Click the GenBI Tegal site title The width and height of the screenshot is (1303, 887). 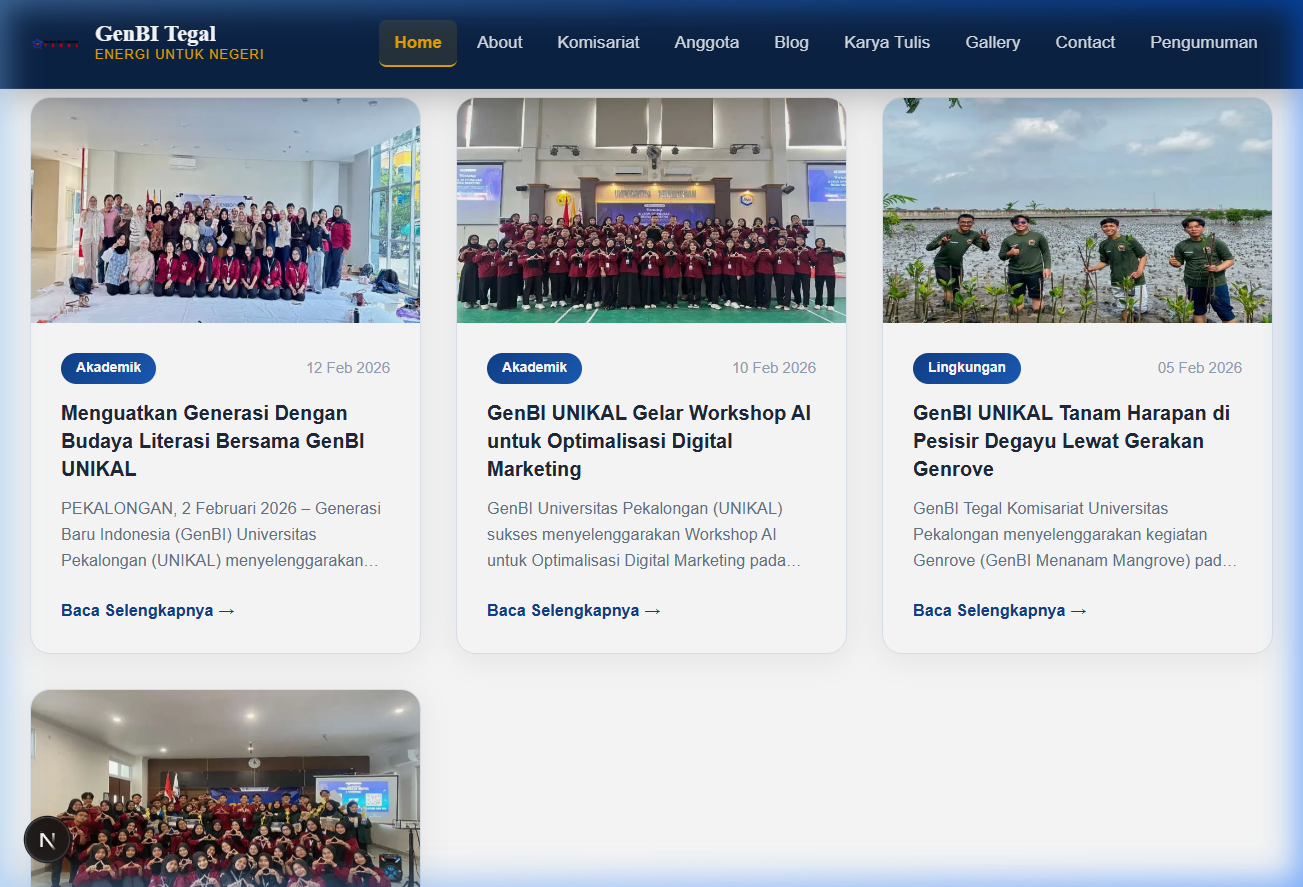(x=156, y=33)
